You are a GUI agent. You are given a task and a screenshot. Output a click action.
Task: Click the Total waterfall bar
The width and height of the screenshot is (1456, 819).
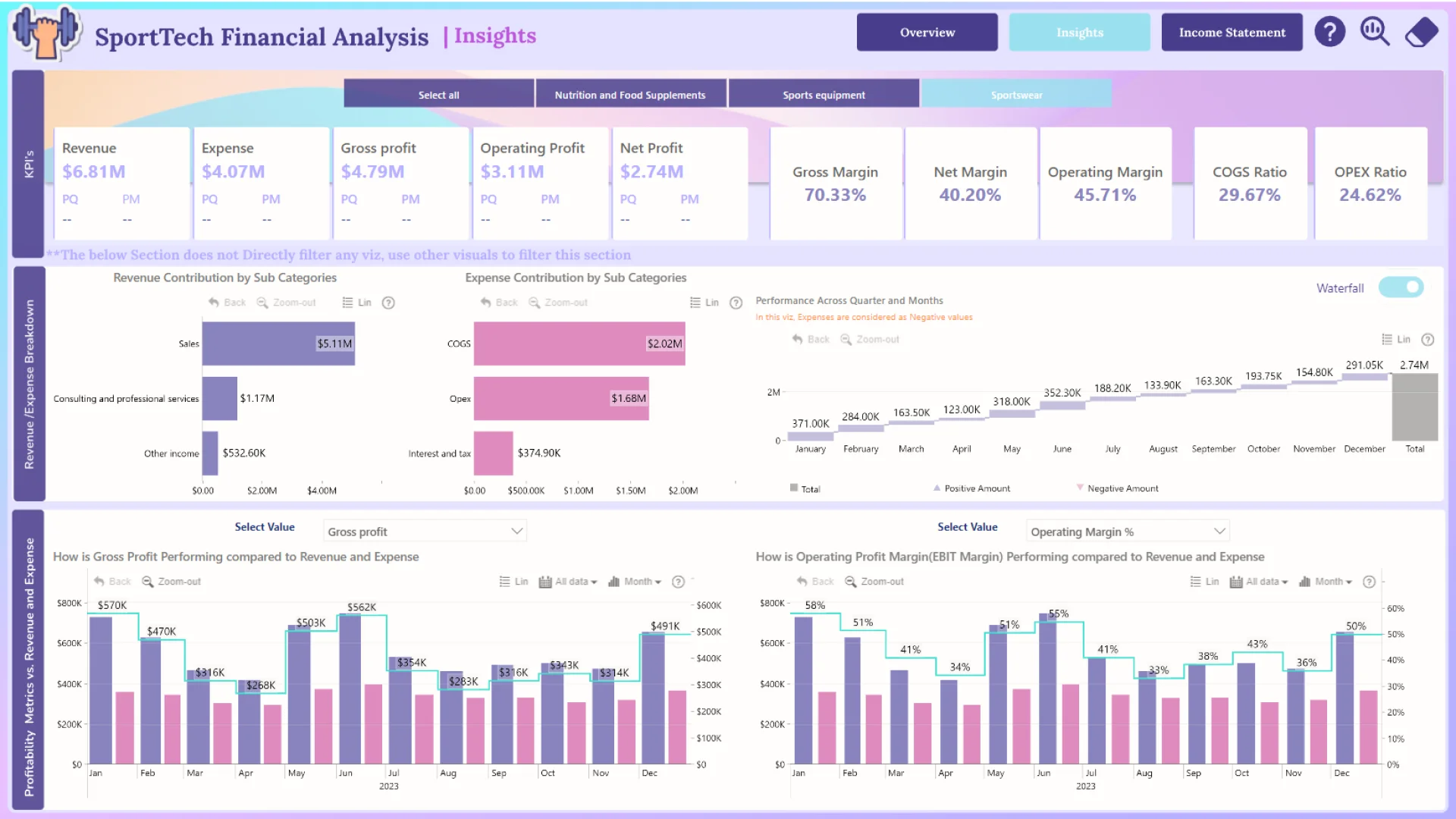pyautogui.click(x=1415, y=406)
